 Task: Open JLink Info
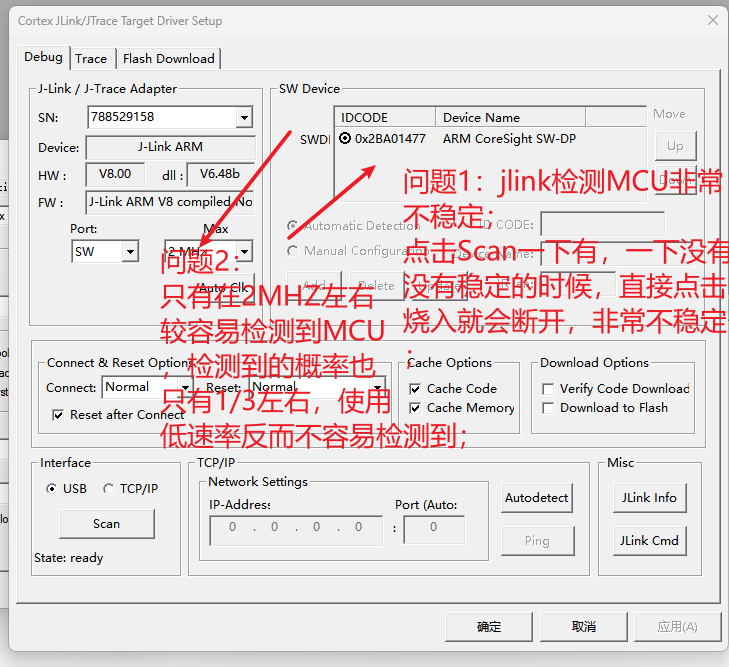(x=649, y=498)
